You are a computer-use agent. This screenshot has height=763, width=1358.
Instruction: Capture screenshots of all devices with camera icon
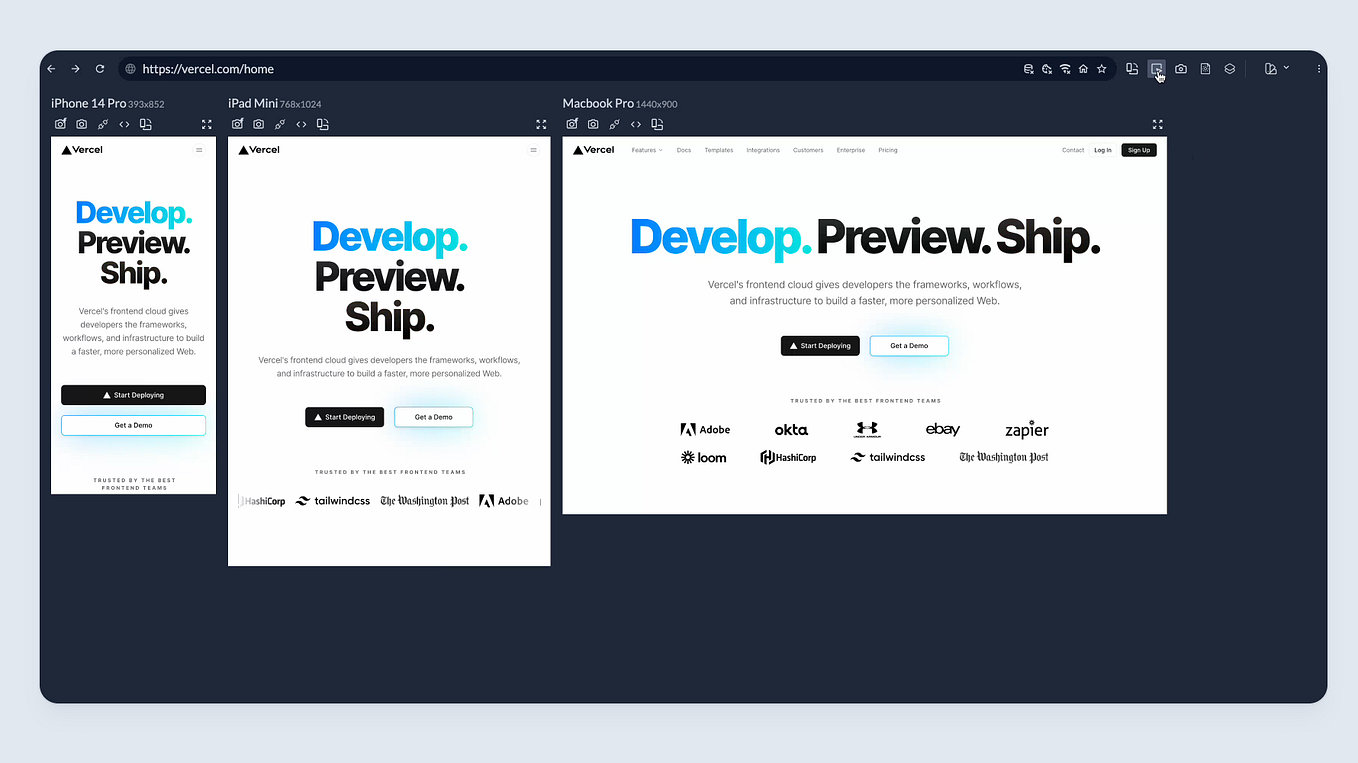coord(1181,68)
